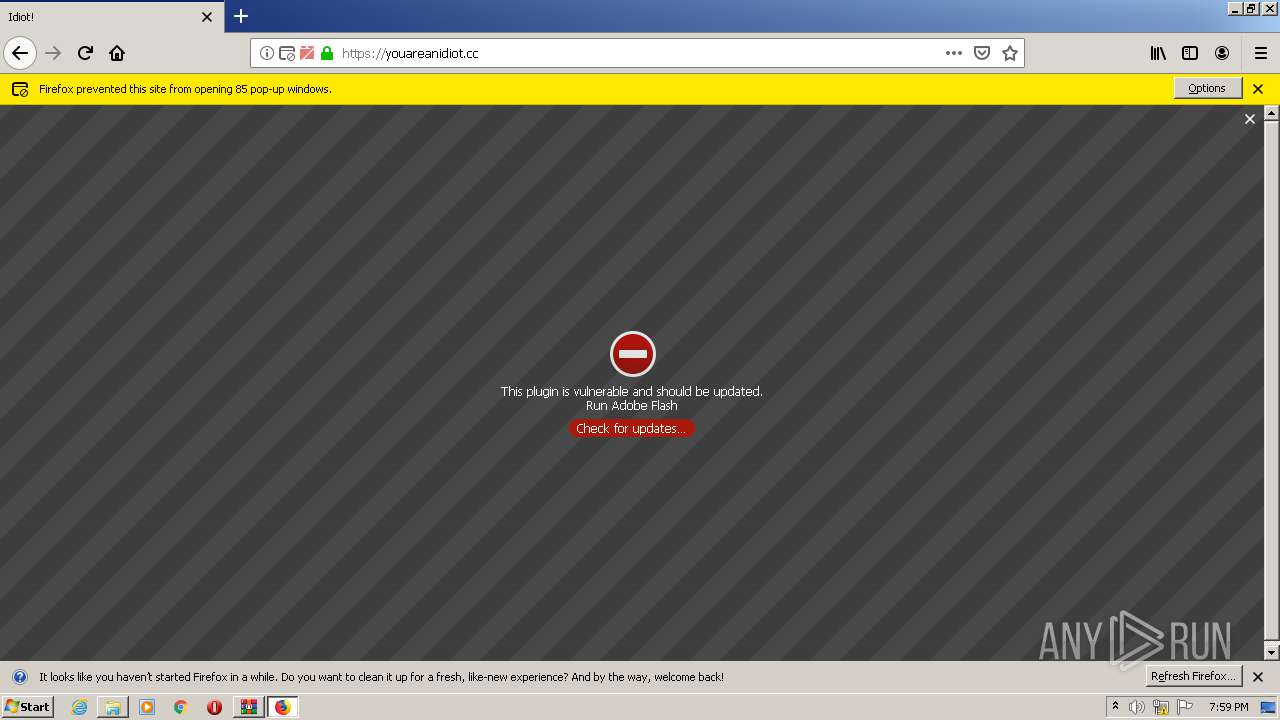Open pop-up blocker Options button
This screenshot has height=720, width=1280.
point(1207,88)
